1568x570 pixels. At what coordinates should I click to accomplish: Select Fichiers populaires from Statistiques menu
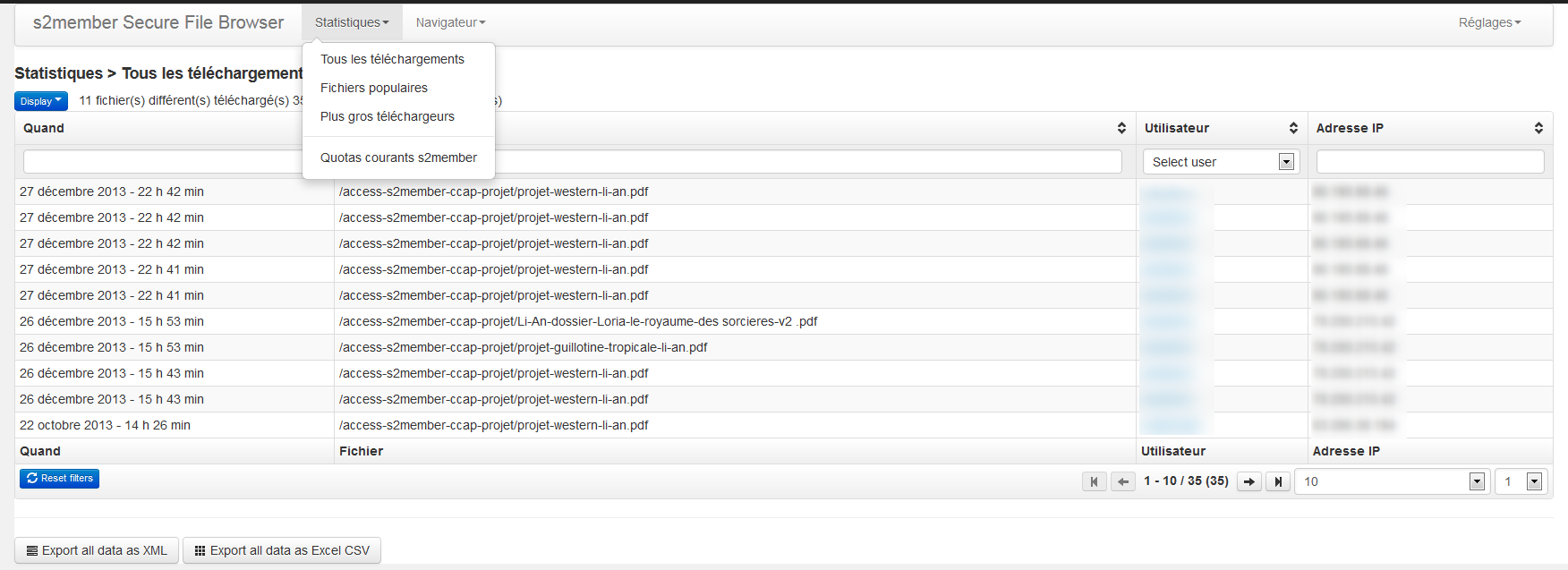pos(374,88)
